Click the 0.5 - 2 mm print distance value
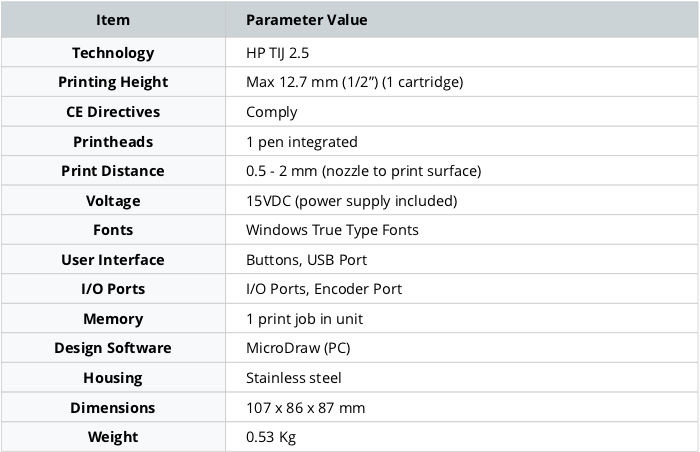Image resolution: width=700 pixels, height=452 pixels. pyautogui.click(x=363, y=171)
